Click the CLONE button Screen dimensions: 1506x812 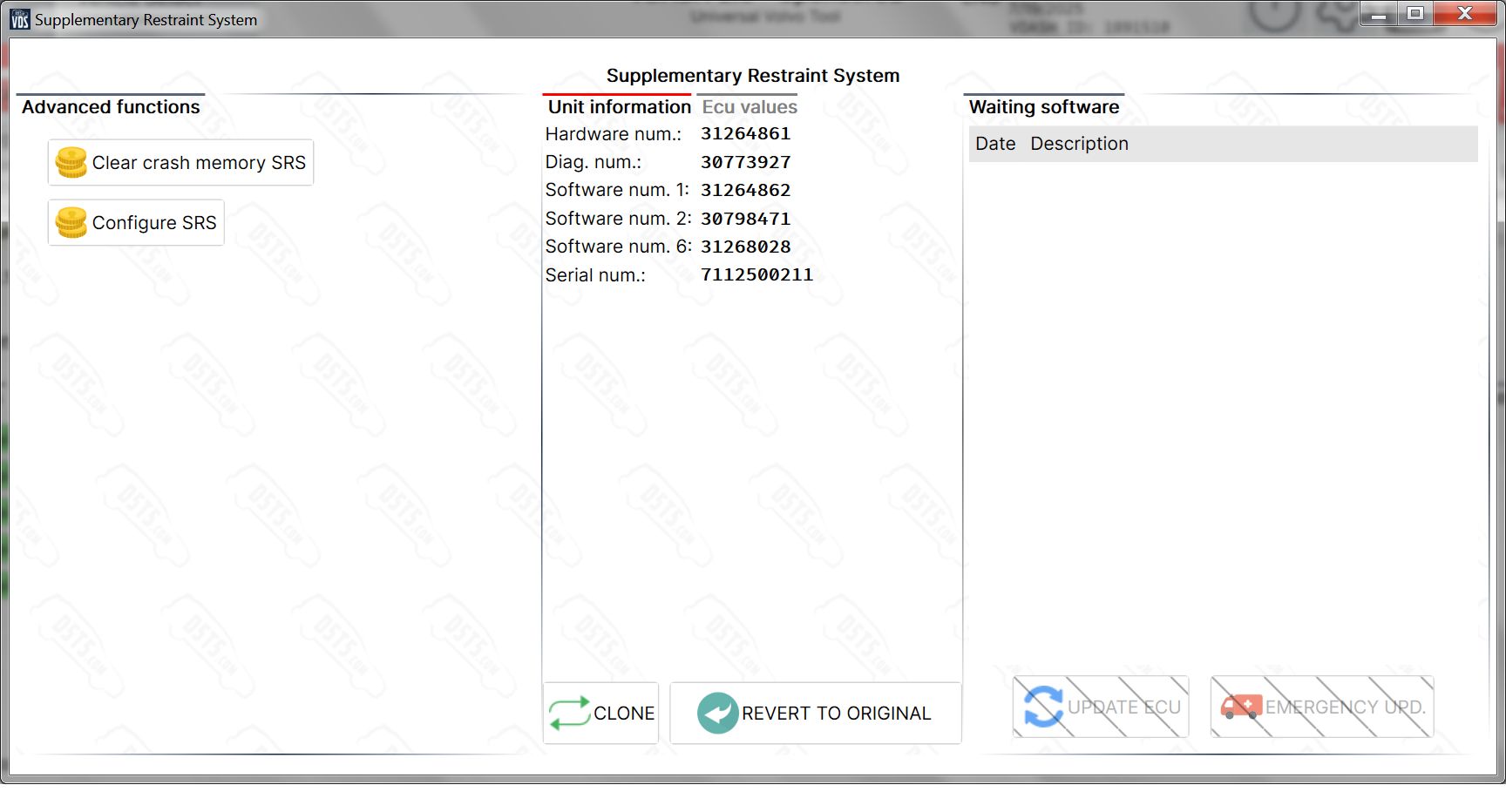coord(600,713)
